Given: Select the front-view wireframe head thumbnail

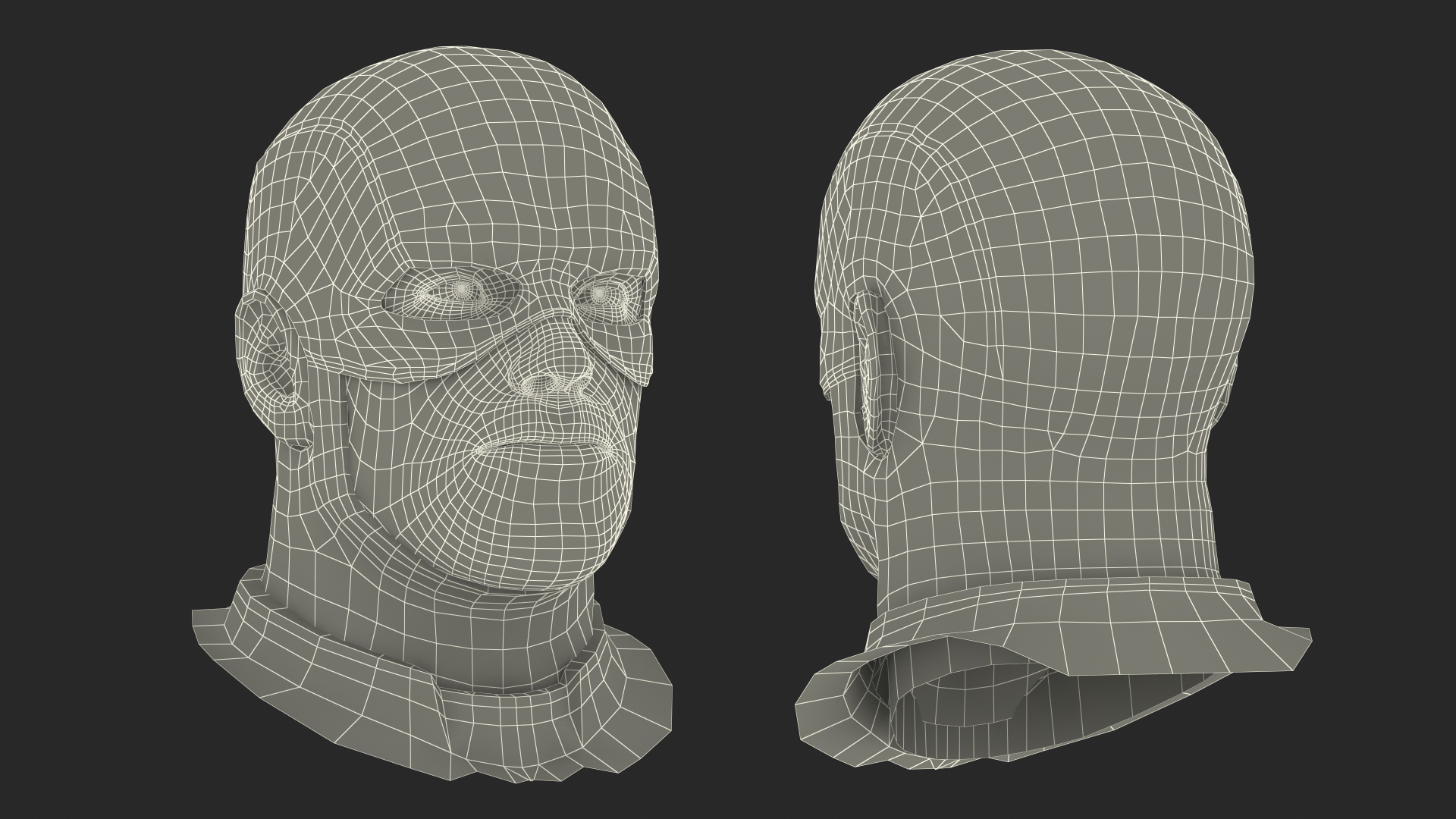Looking at the screenshot, I should 432,409.
